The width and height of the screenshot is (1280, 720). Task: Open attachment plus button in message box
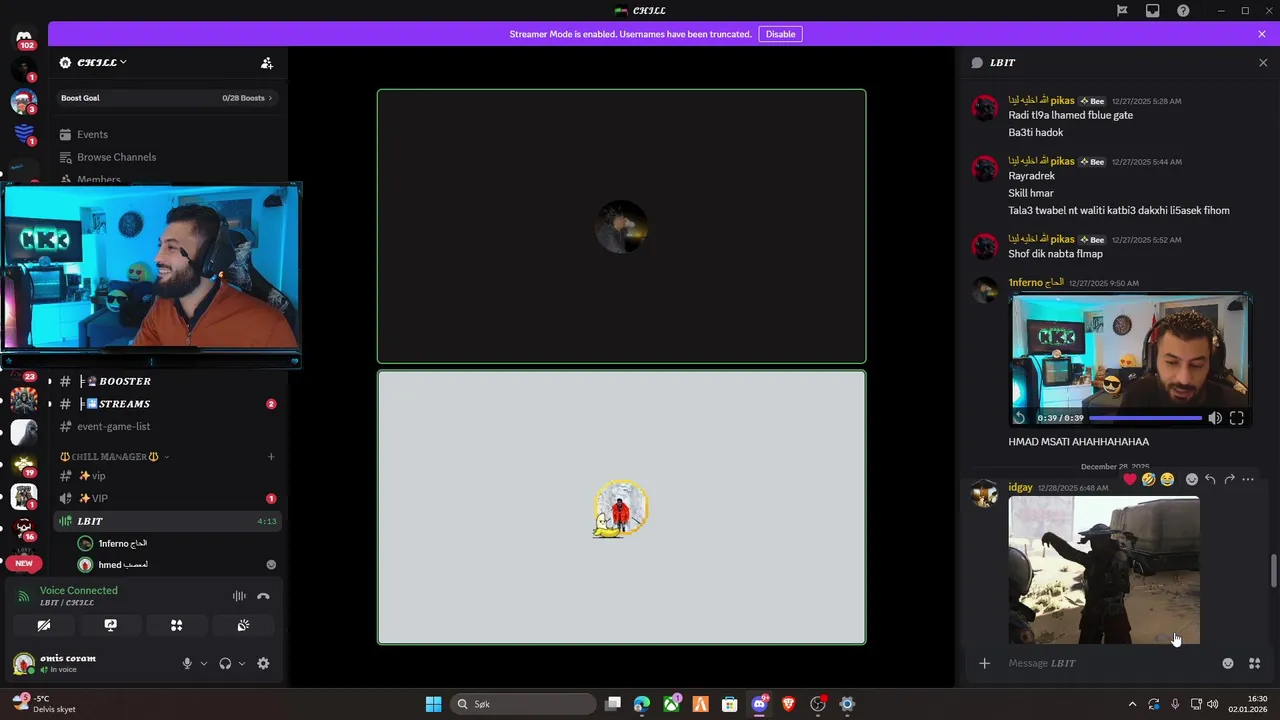click(984, 663)
